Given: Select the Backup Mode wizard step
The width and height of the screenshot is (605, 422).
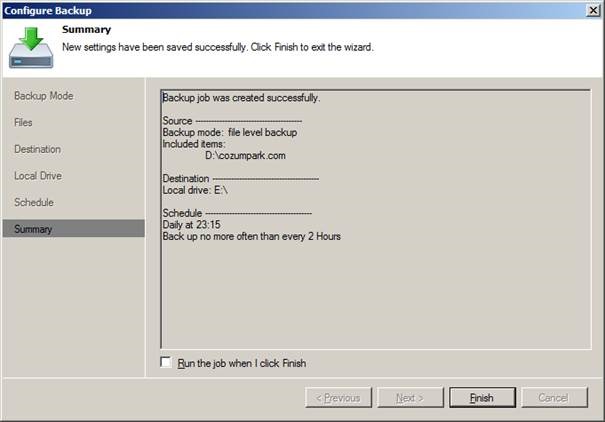Looking at the screenshot, I should point(44,96).
